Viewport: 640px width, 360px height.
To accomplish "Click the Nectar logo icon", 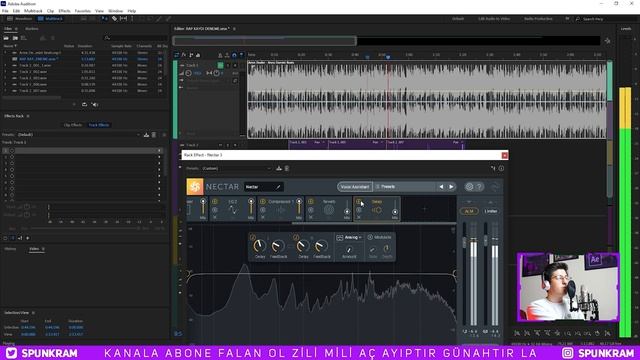I will coord(195,187).
